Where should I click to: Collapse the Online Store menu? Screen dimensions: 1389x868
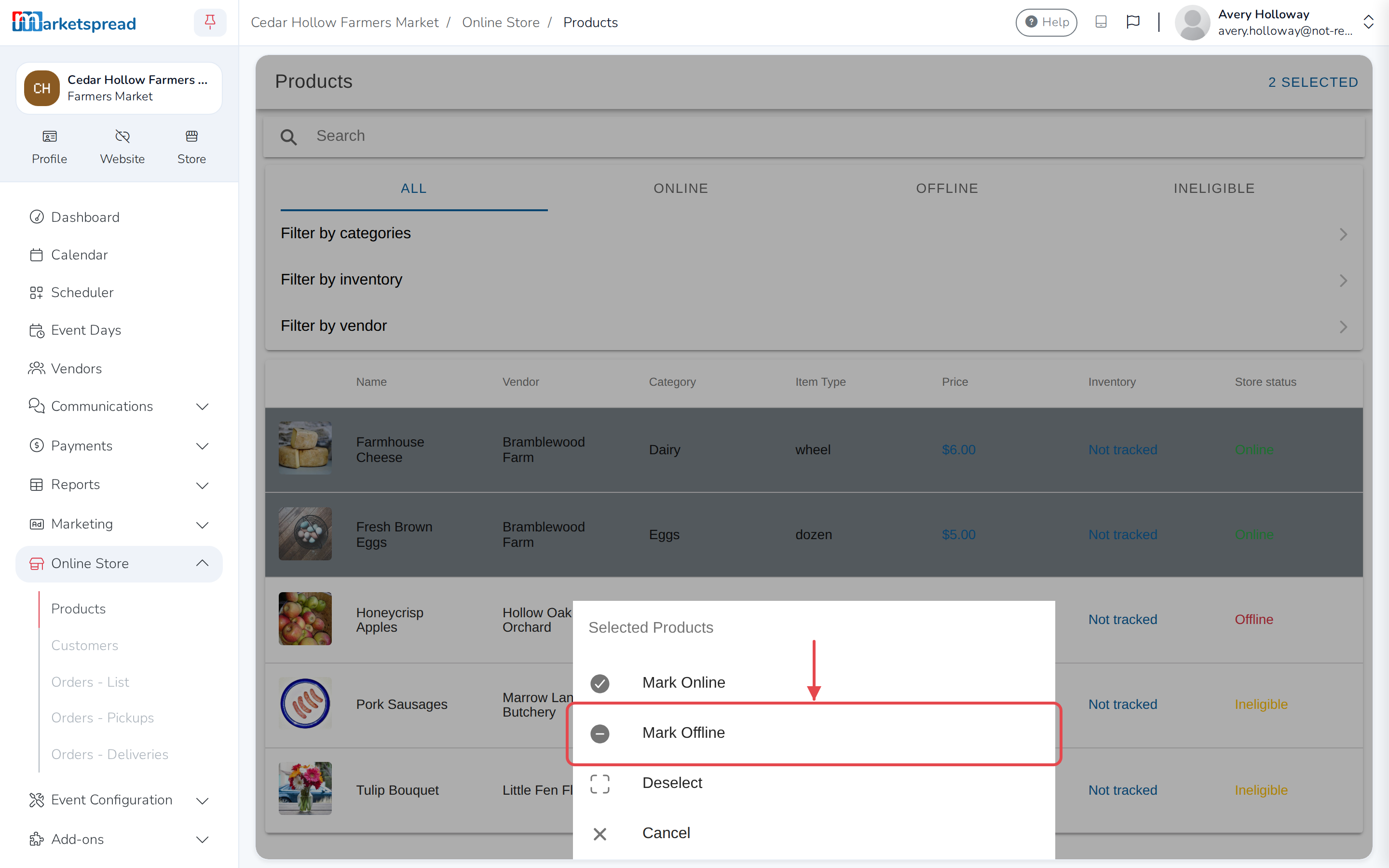point(119,564)
